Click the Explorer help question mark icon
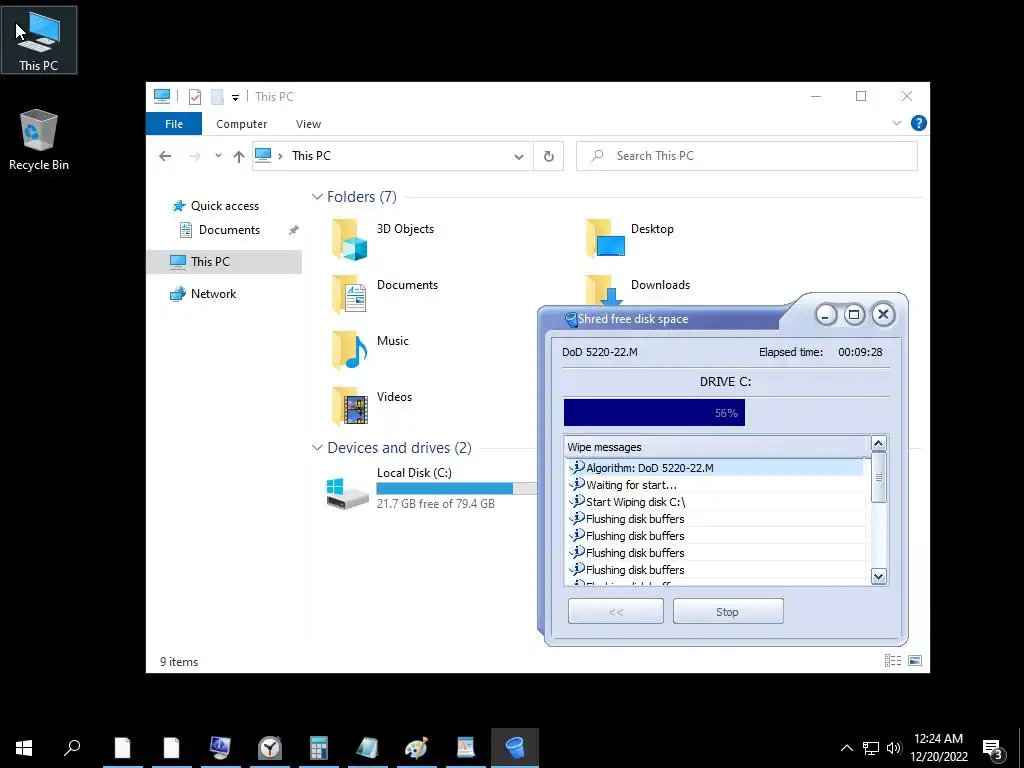The width and height of the screenshot is (1024, 768). [x=918, y=123]
